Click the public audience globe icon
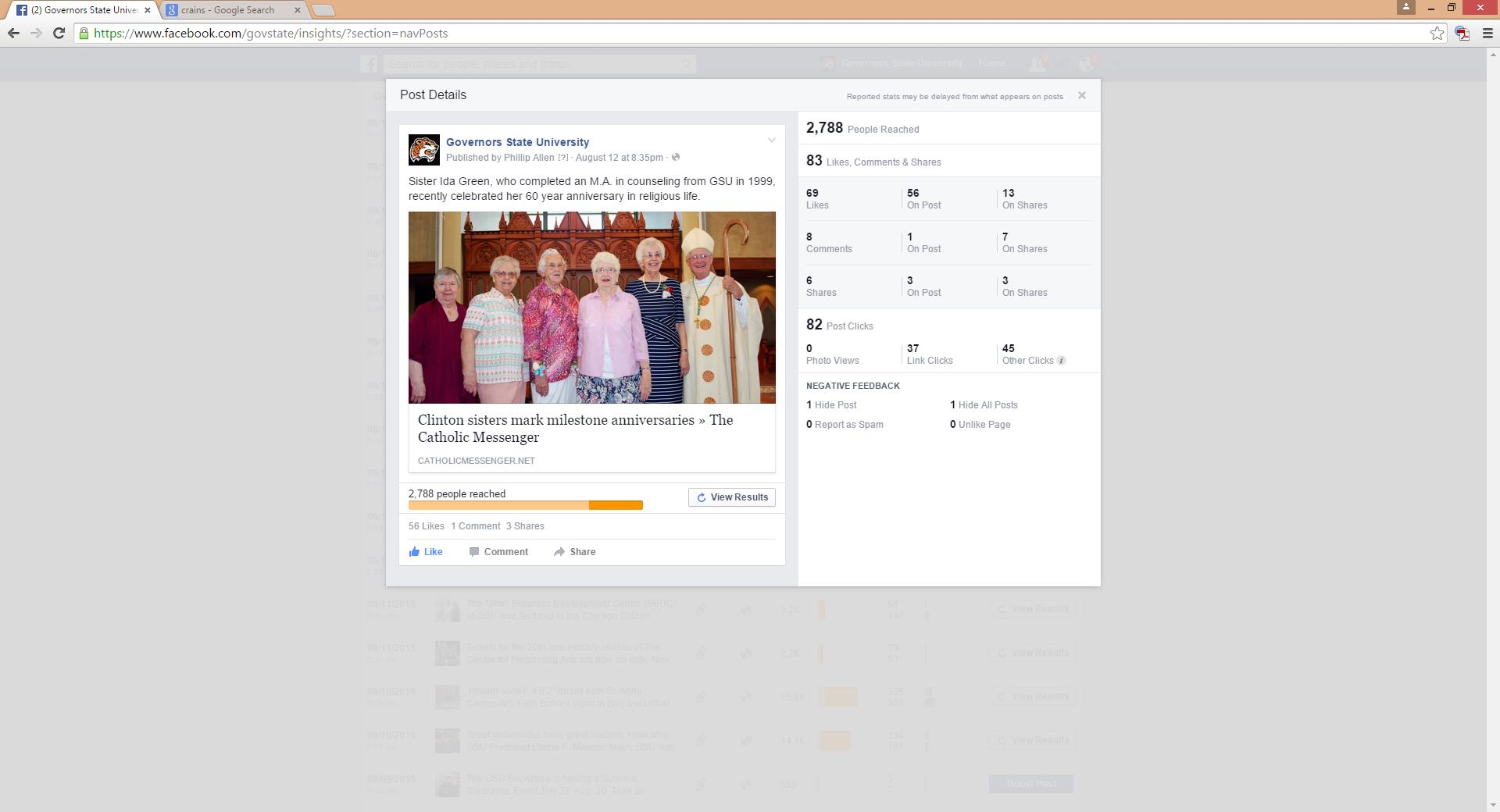 [676, 157]
